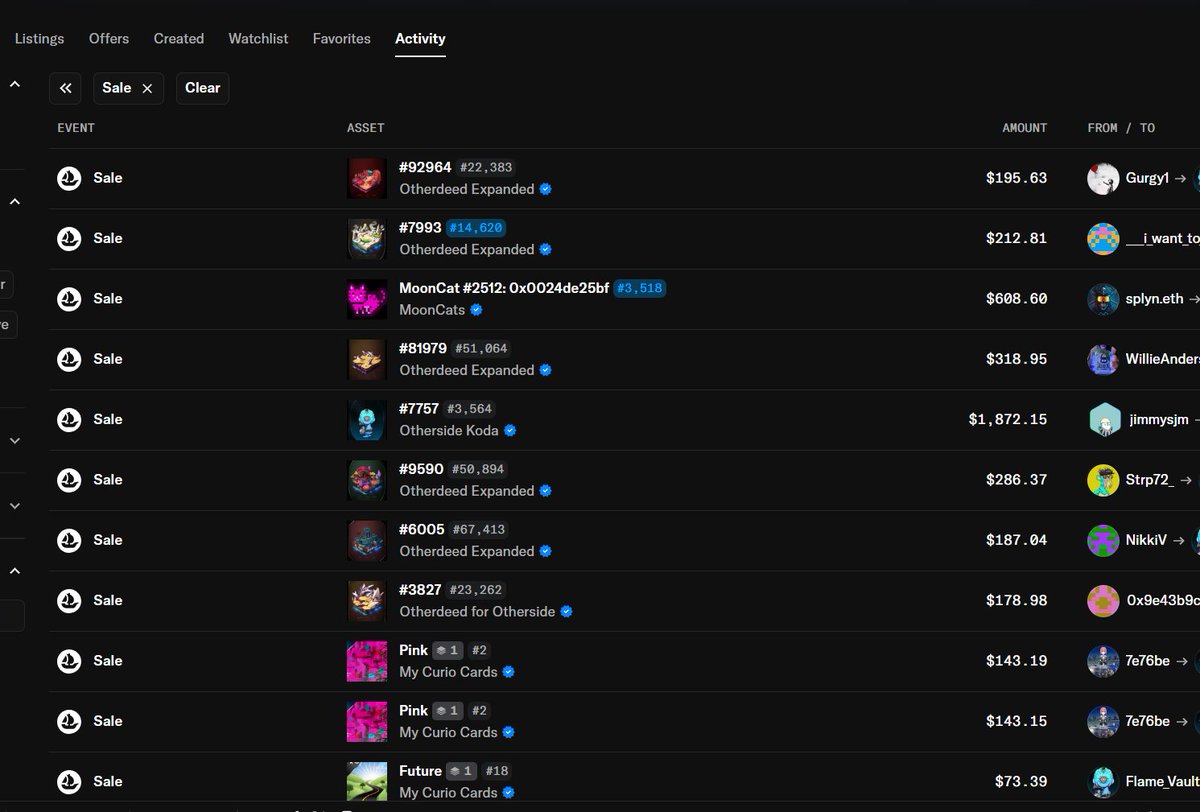Open asset #92964 title link

coord(425,167)
